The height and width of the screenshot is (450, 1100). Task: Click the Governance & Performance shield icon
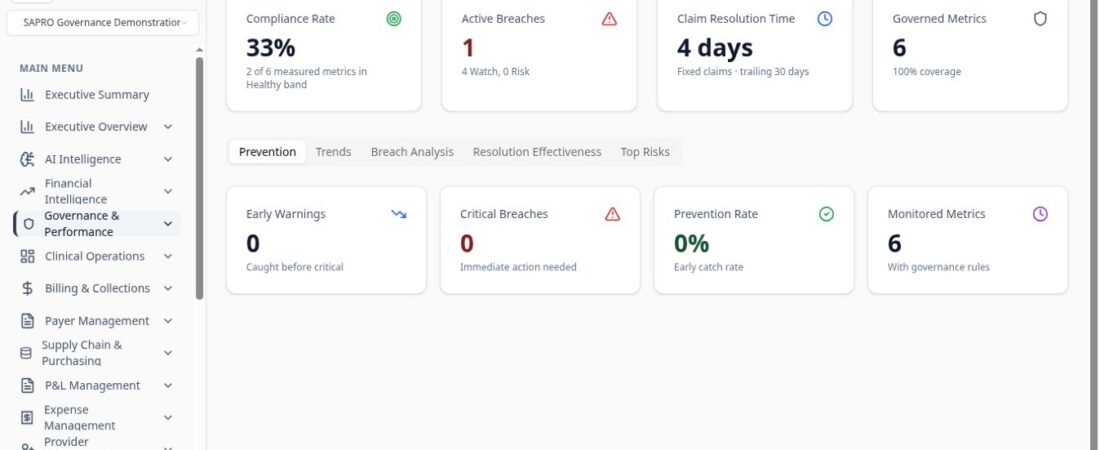tap(29, 224)
